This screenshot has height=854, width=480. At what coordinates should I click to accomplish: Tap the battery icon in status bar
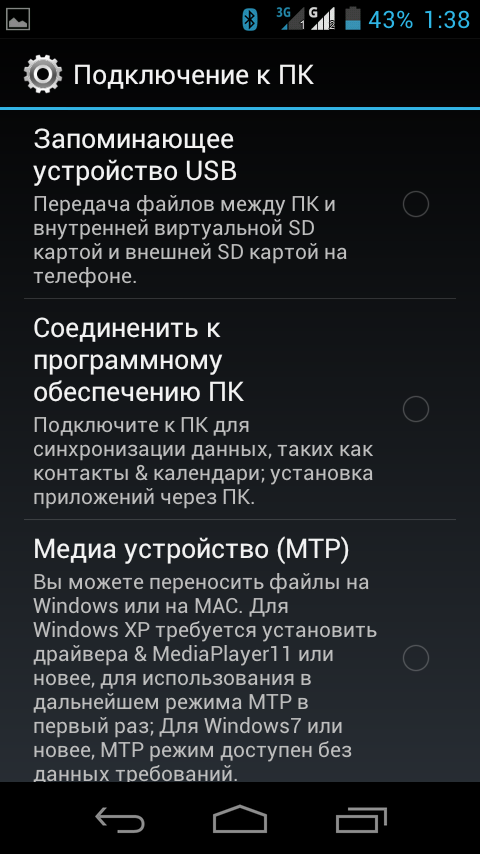pyautogui.click(x=353, y=19)
